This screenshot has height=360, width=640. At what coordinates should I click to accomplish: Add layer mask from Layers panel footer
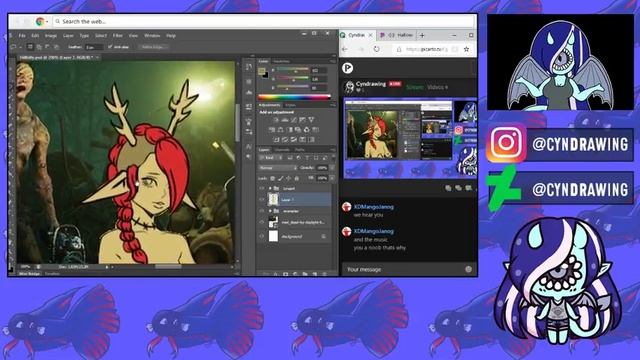[x=286, y=274]
